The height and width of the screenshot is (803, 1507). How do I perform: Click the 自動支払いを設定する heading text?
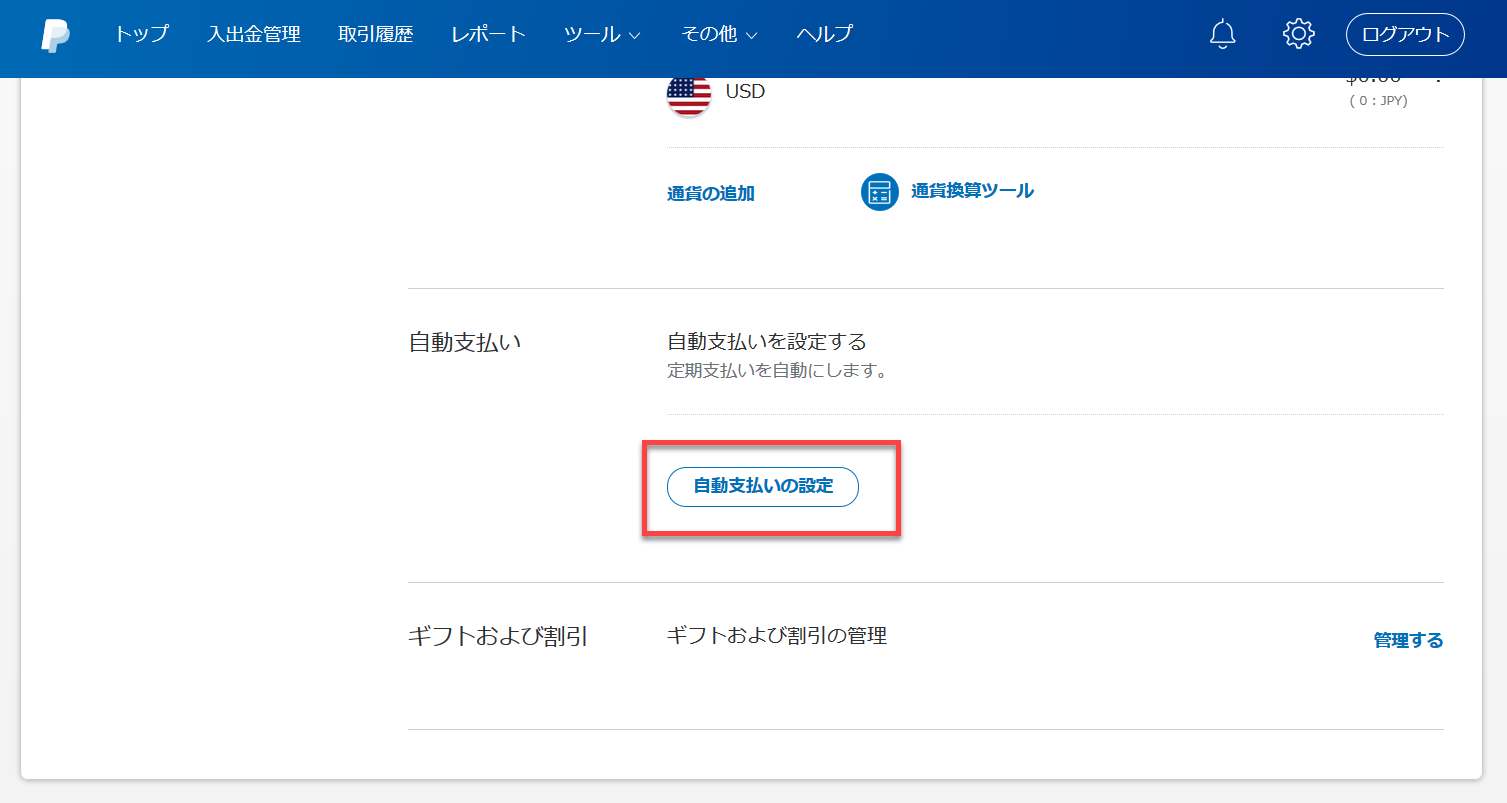pyautogui.click(x=766, y=342)
